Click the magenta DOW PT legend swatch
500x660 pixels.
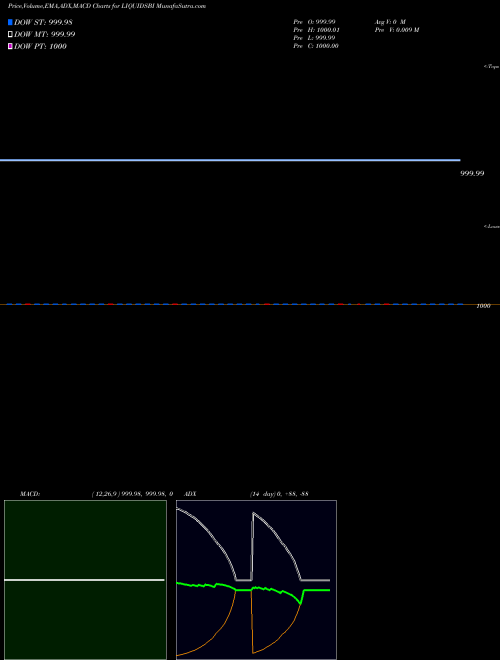coord(10,46)
